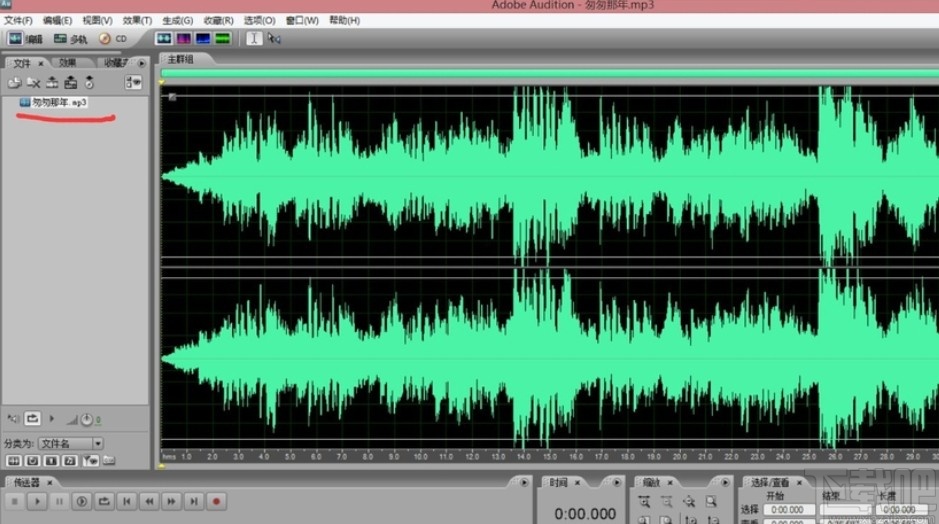This screenshot has height=524, width=939.
Task: Go to beginning transport button
Action: tap(127, 501)
